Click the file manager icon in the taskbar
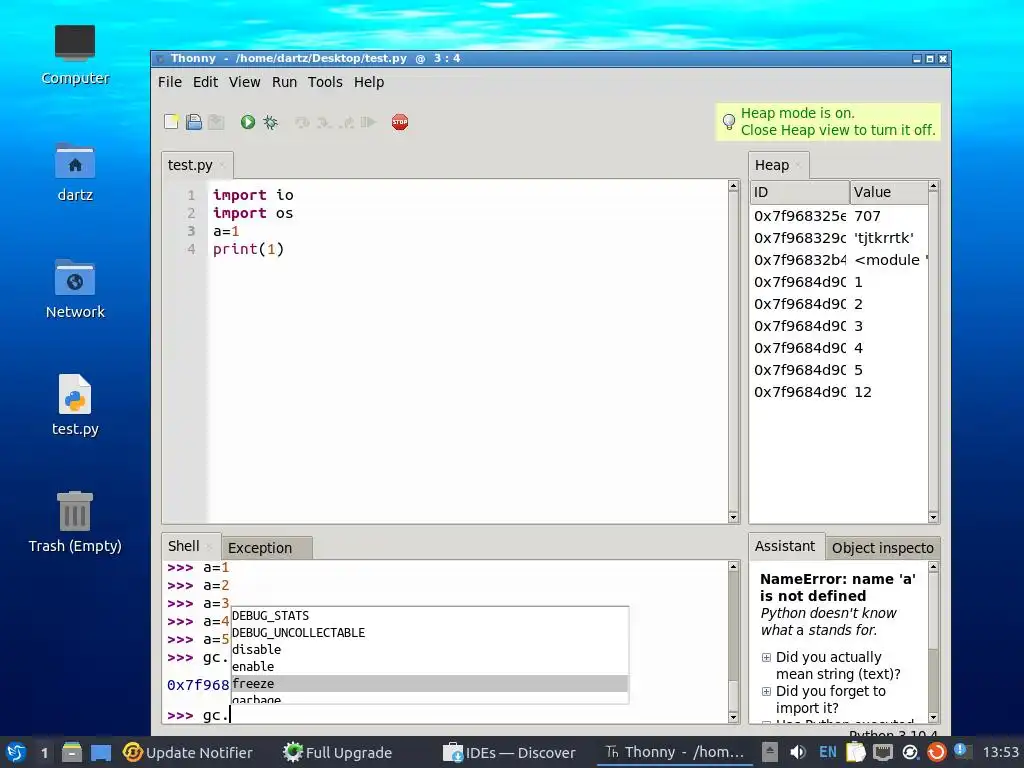The image size is (1024, 768). coord(72,752)
